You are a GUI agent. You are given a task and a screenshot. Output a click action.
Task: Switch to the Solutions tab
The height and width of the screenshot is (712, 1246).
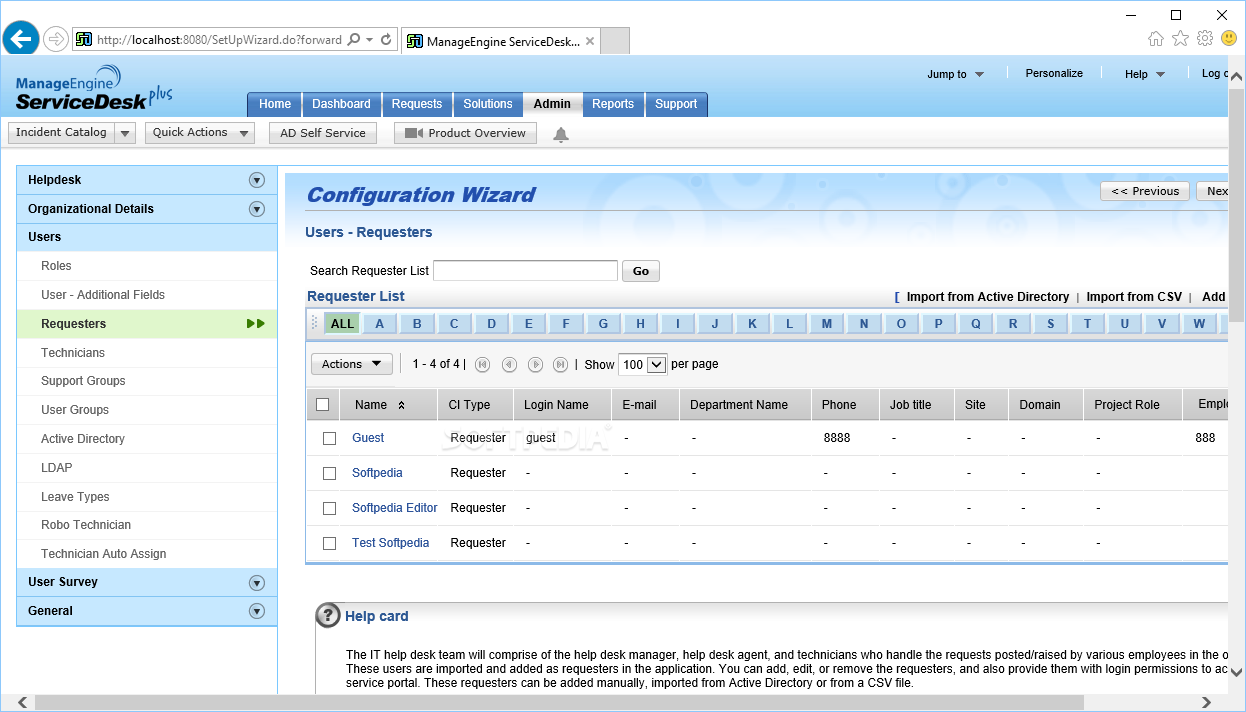click(488, 104)
